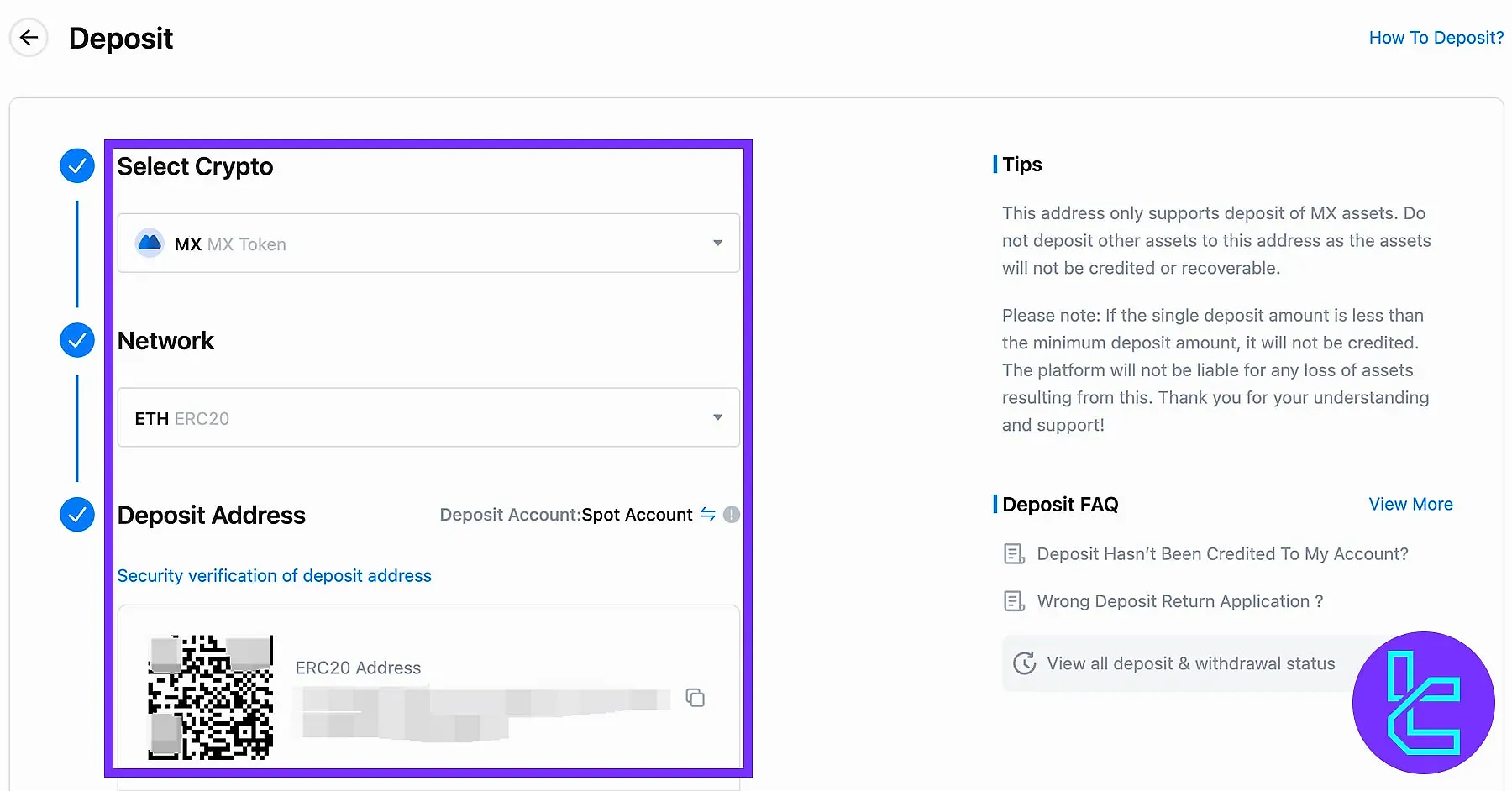Click the Deposit Address step checkmark

pos(77,515)
